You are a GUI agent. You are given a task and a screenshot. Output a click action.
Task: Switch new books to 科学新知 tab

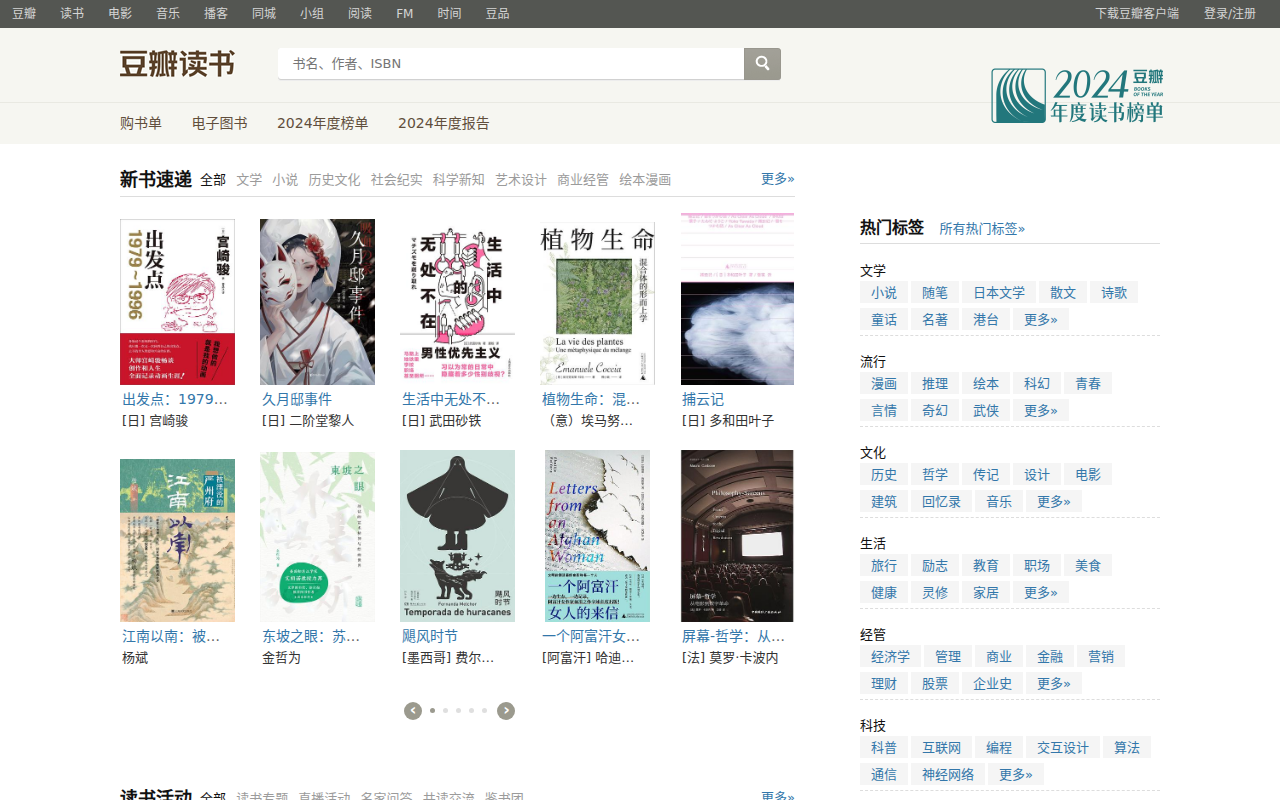click(x=459, y=180)
